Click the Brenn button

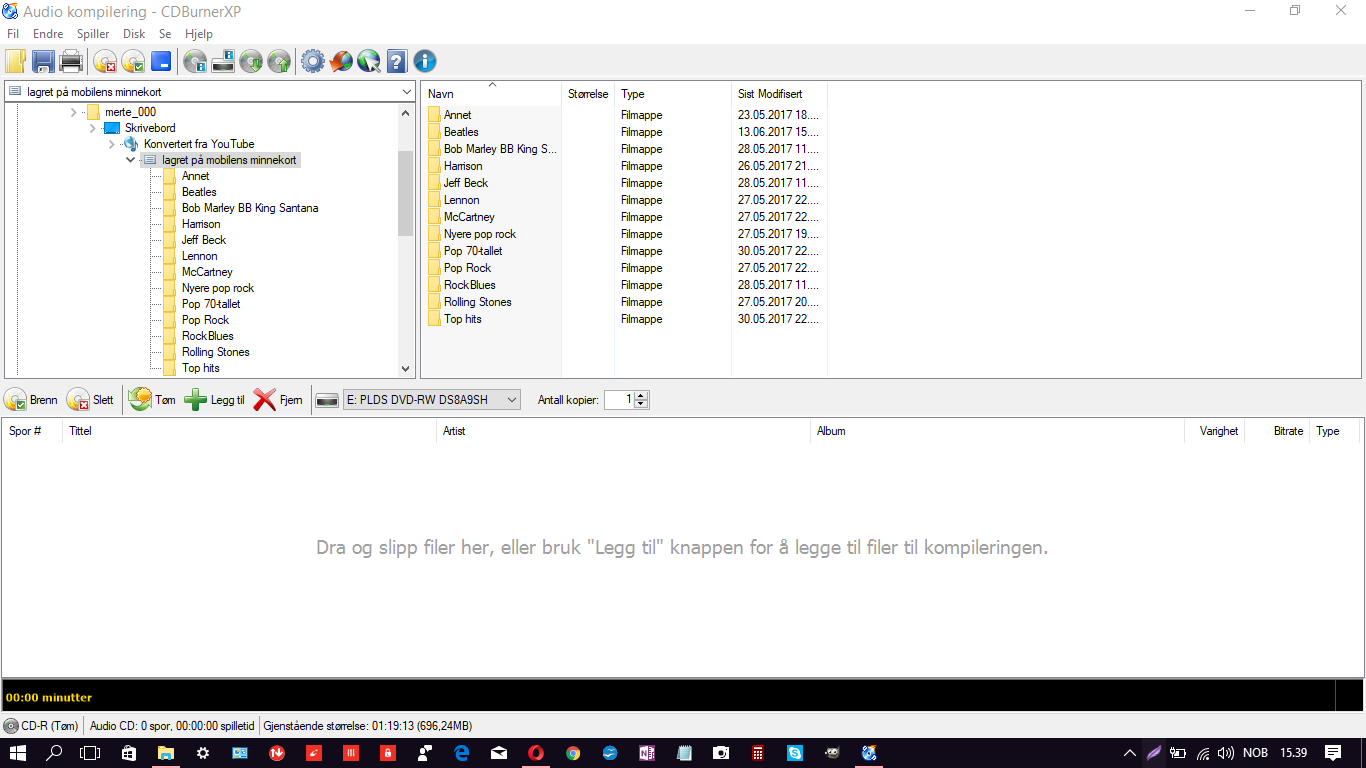(31, 400)
